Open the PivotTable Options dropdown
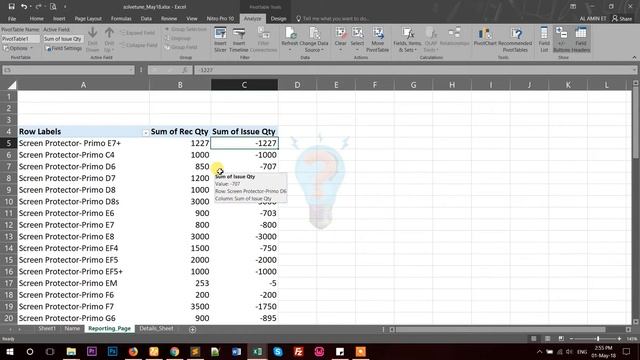The image size is (640, 360). click(x=18, y=48)
